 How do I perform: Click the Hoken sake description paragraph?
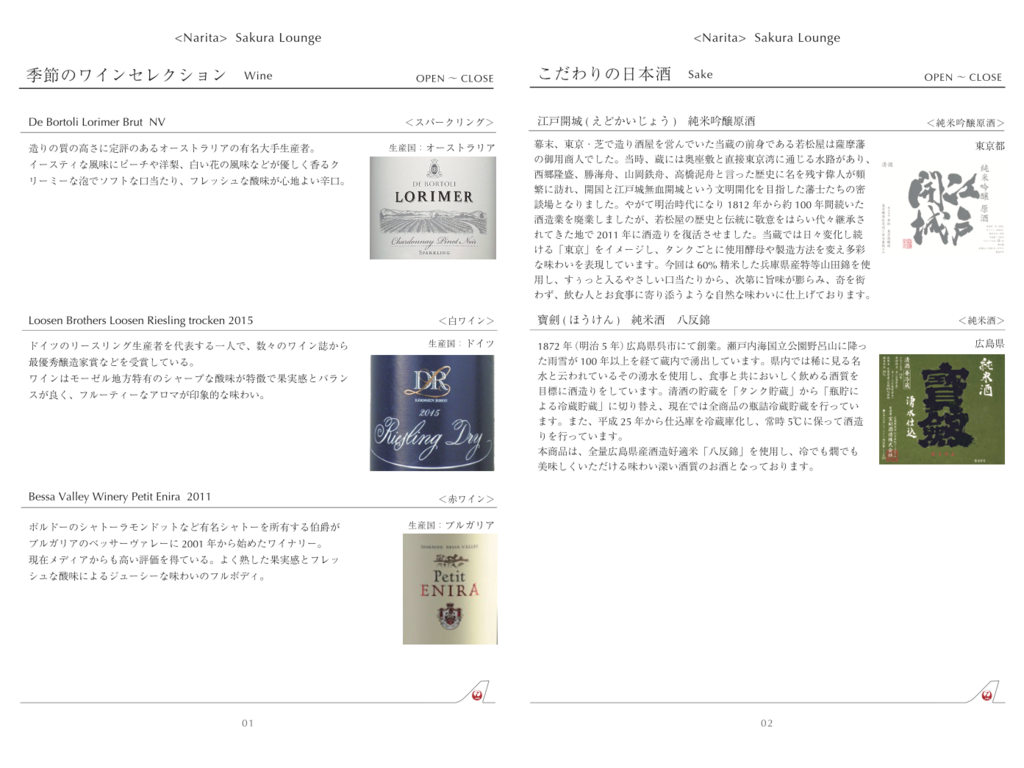click(701, 406)
